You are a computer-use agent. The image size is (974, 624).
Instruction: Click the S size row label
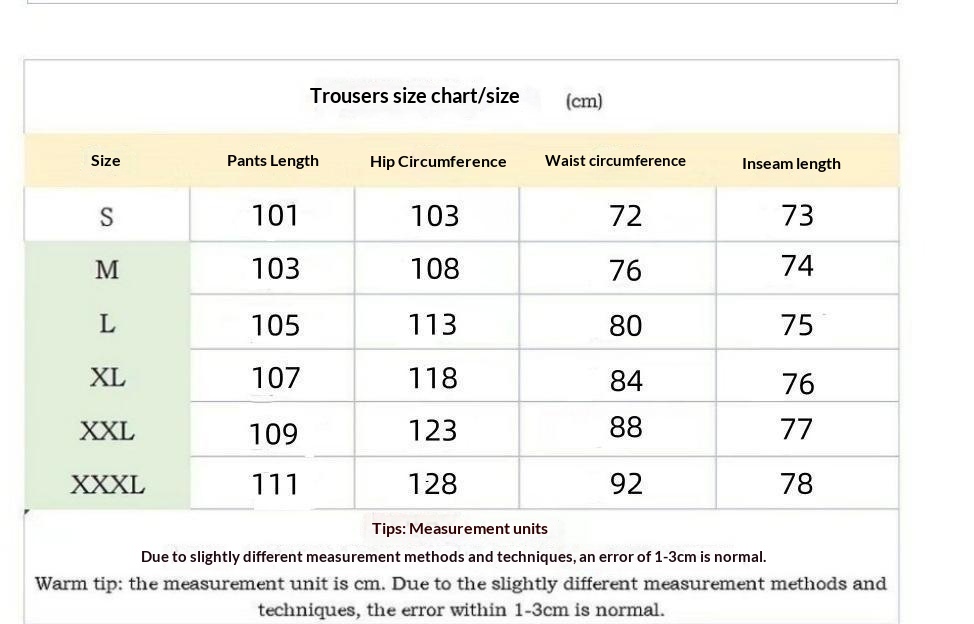(106, 216)
